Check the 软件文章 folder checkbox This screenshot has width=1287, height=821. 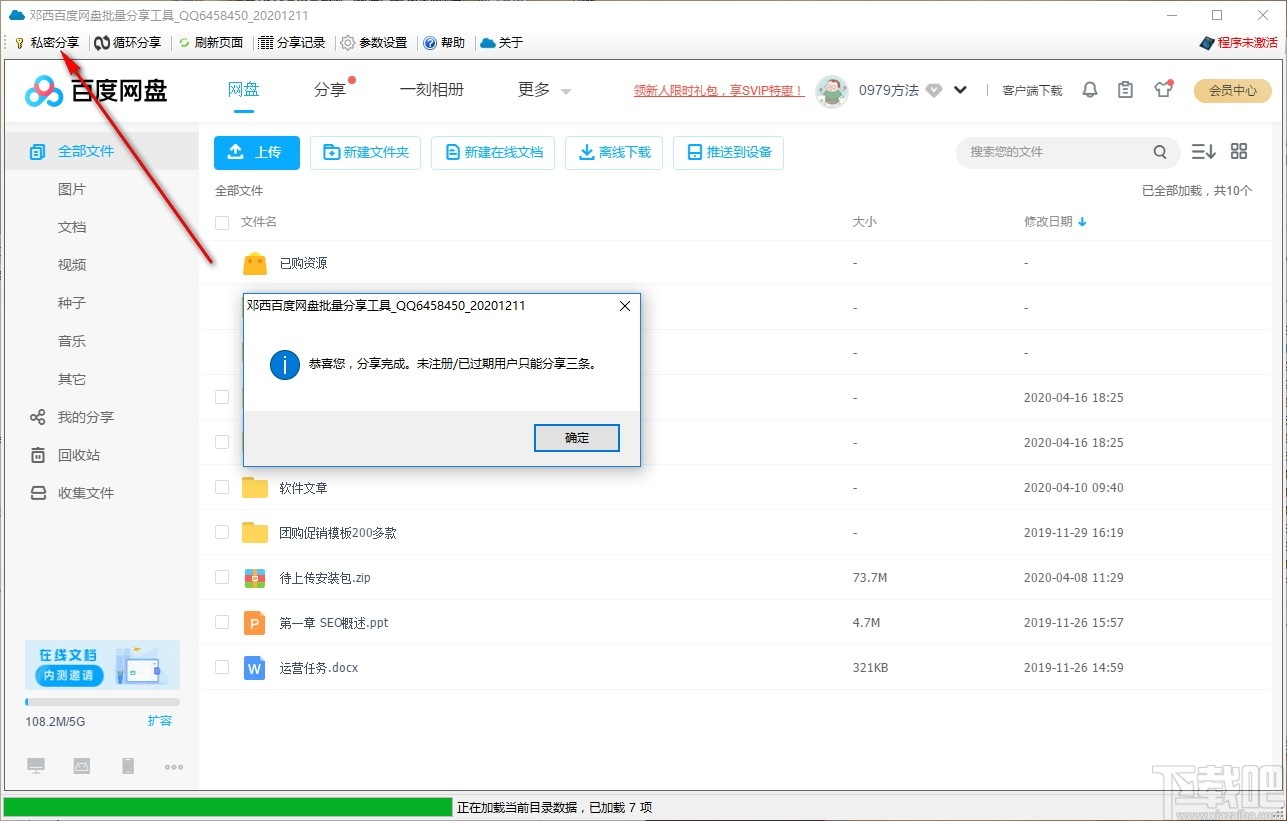pyautogui.click(x=222, y=487)
